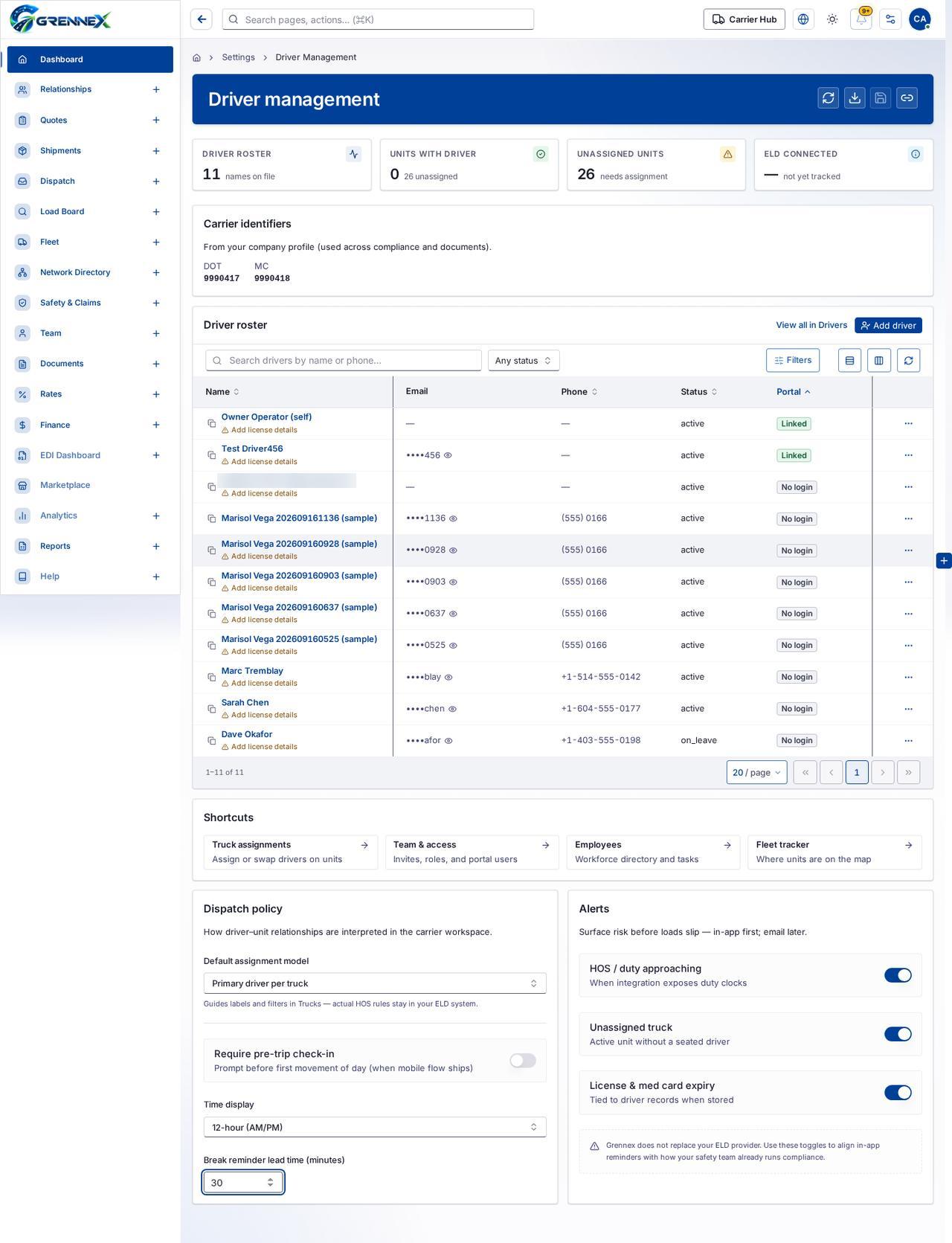Open row actions menu for Sarah Chen
The image size is (952, 1243).
pyautogui.click(x=908, y=709)
